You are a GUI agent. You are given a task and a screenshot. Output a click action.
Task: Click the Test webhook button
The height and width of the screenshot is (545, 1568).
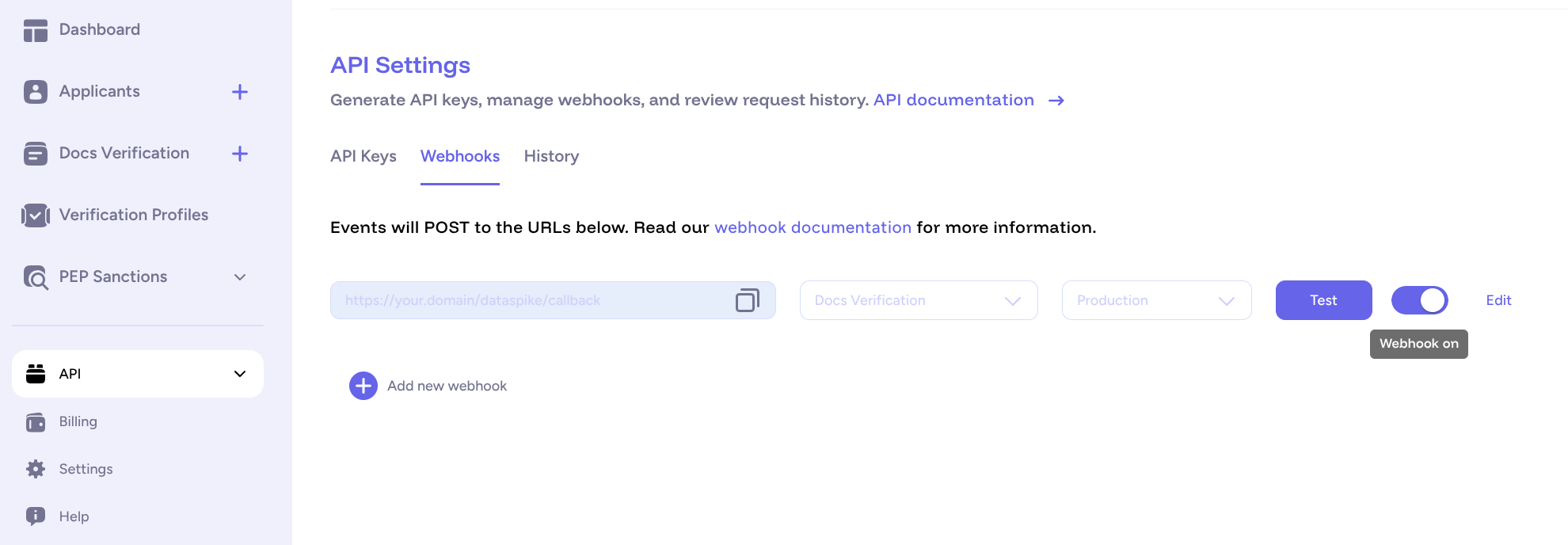1324,300
